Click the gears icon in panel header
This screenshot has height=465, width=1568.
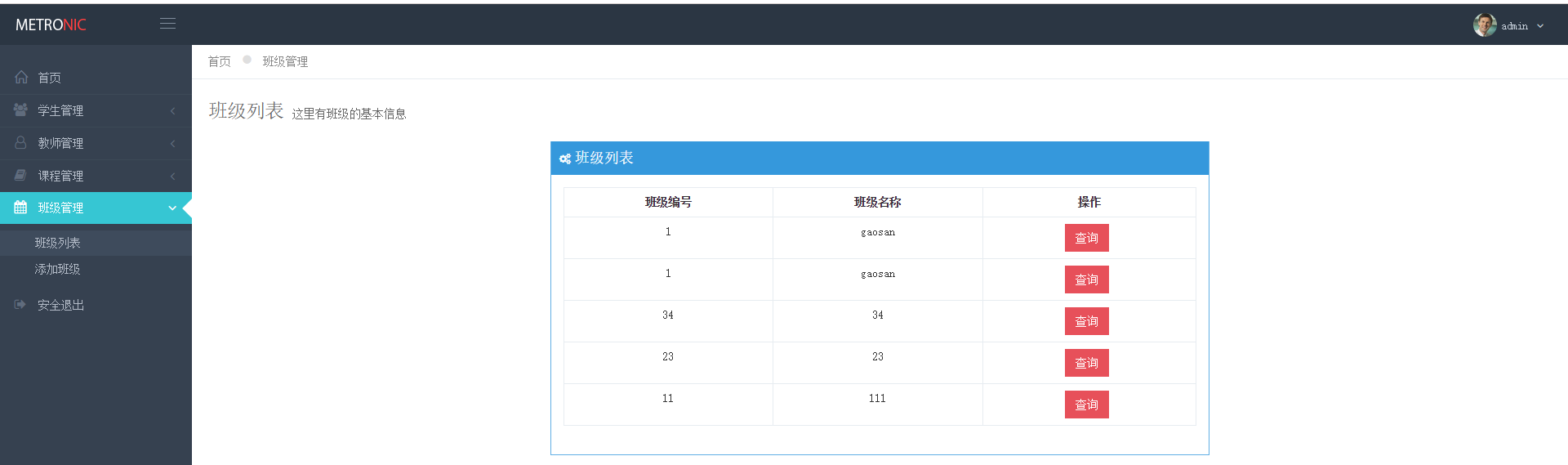[564, 159]
